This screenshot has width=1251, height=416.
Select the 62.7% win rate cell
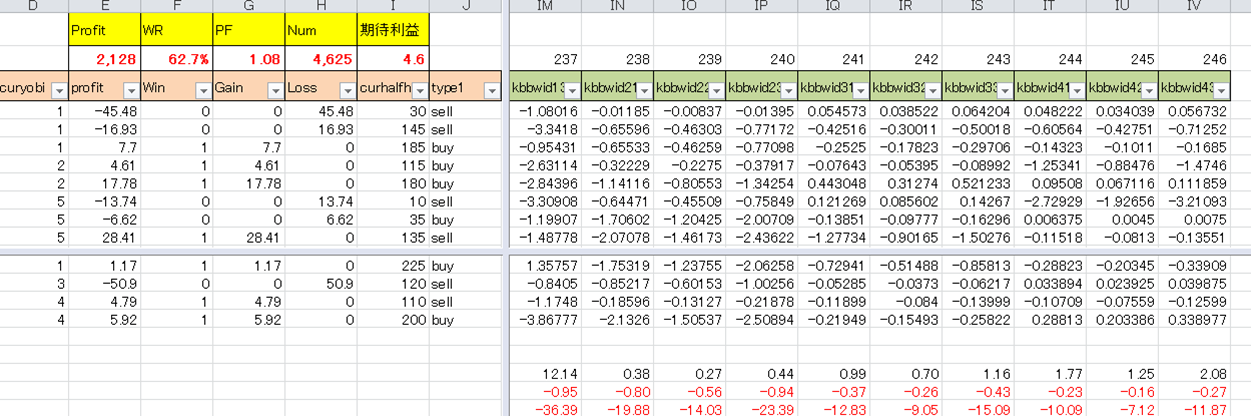click(x=176, y=59)
